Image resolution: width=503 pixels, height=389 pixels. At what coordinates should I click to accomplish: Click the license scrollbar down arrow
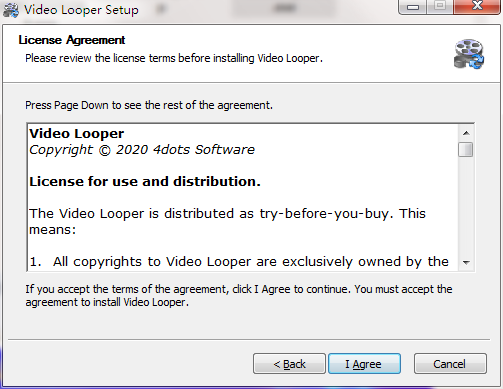coord(466,263)
